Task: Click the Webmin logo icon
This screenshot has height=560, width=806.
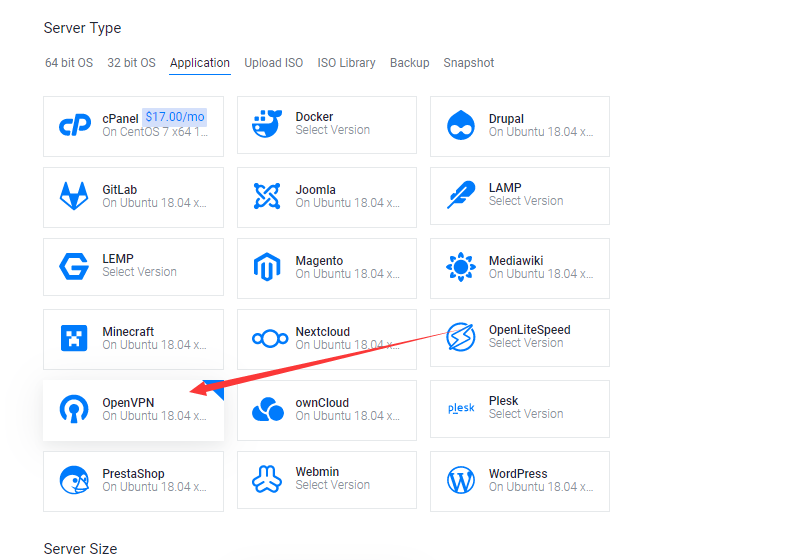Action: pos(267,479)
